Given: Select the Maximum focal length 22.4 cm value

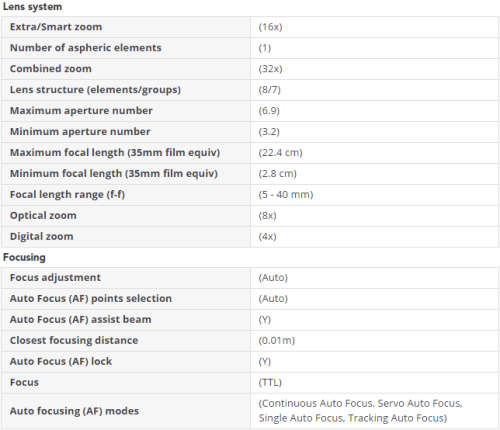Looking at the screenshot, I should point(280,153).
